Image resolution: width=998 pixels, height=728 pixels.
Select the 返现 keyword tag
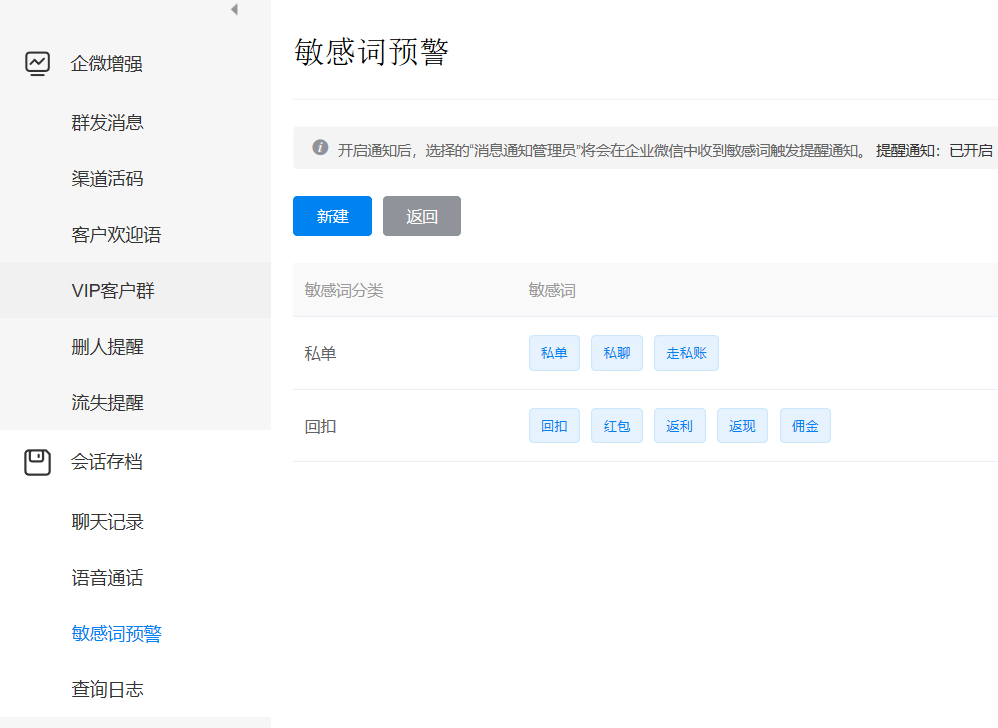coord(742,426)
